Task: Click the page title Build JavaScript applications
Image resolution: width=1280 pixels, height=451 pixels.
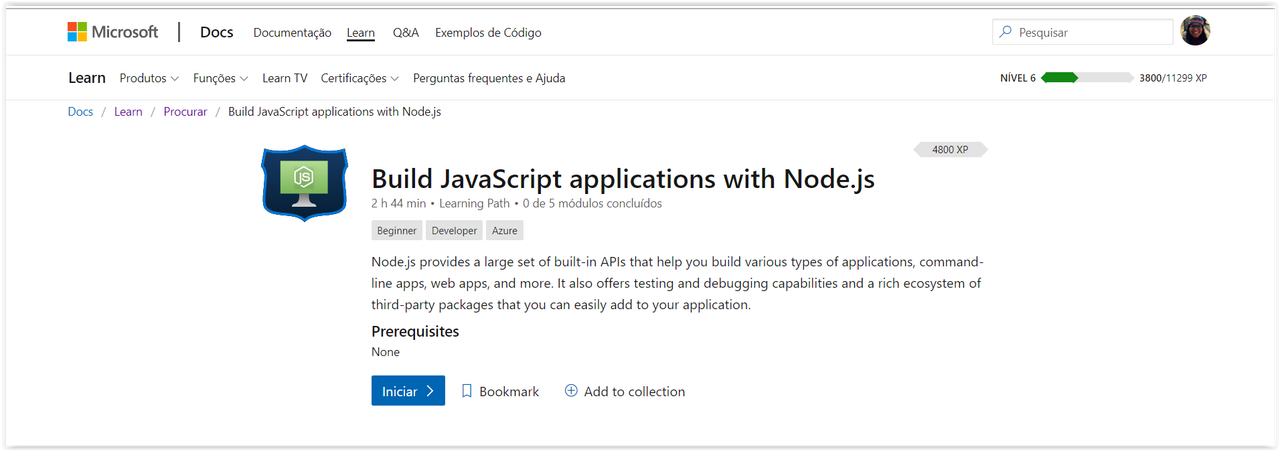Action: (x=623, y=179)
